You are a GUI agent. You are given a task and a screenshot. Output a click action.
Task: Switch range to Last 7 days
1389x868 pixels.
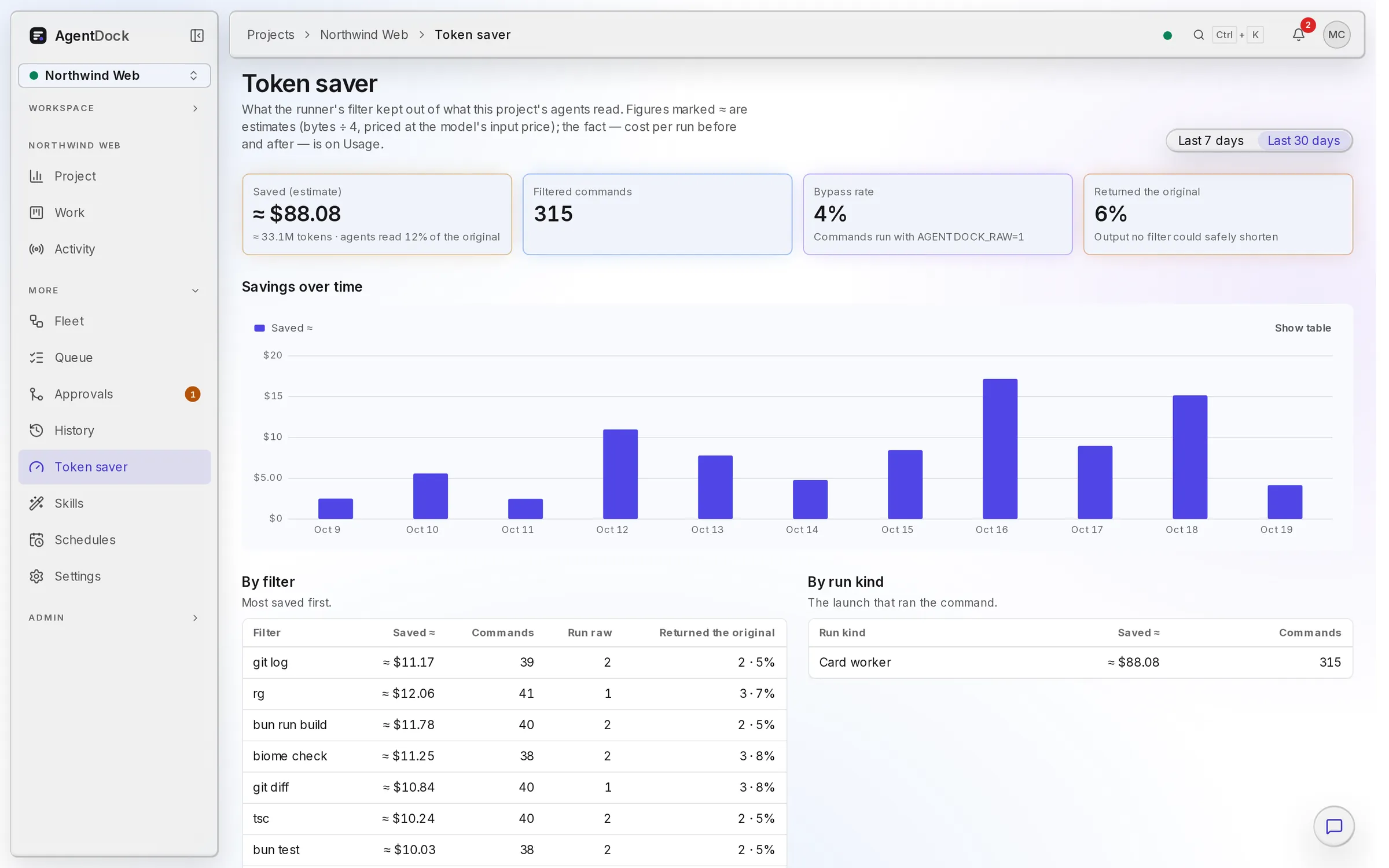(1211, 141)
